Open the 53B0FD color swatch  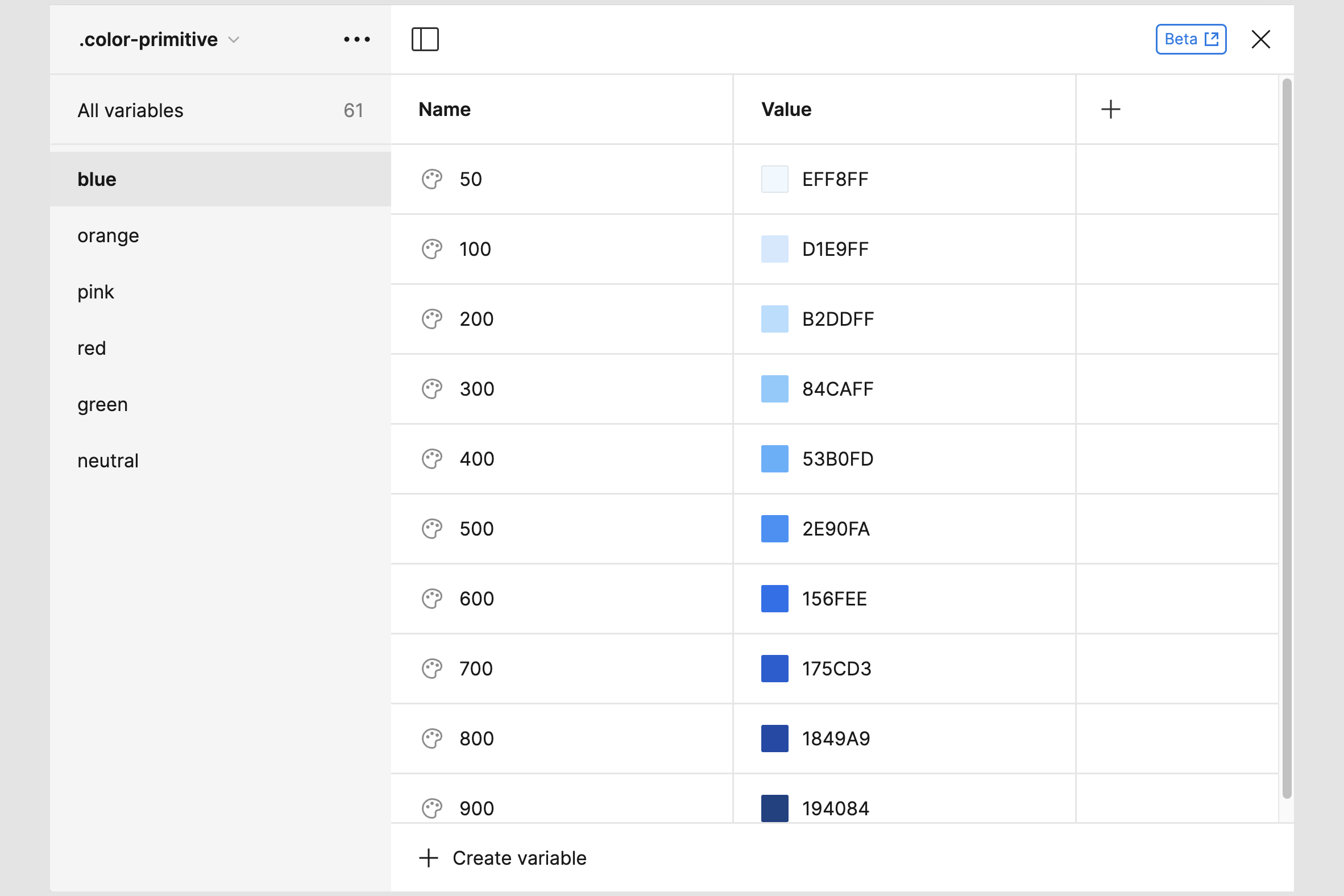pos(774,459)
